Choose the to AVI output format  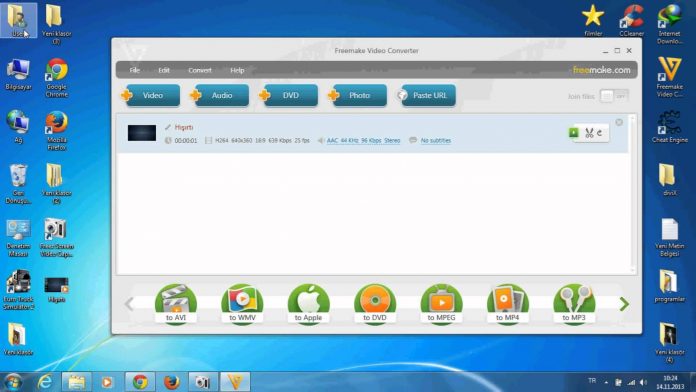pyautogui.click(x=176, y=304)
